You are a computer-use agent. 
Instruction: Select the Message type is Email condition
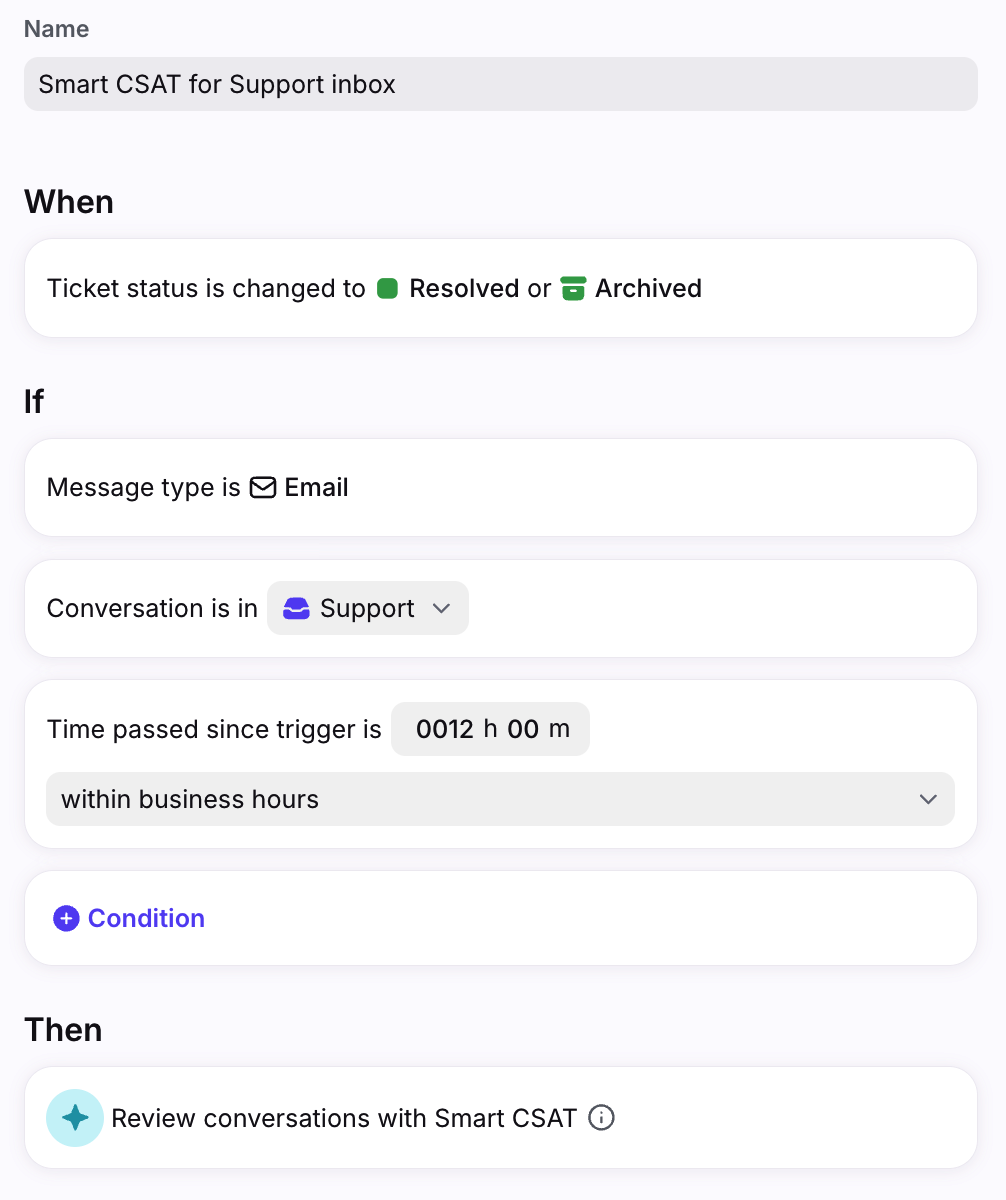pyautogui.click(x=500, y=488)
